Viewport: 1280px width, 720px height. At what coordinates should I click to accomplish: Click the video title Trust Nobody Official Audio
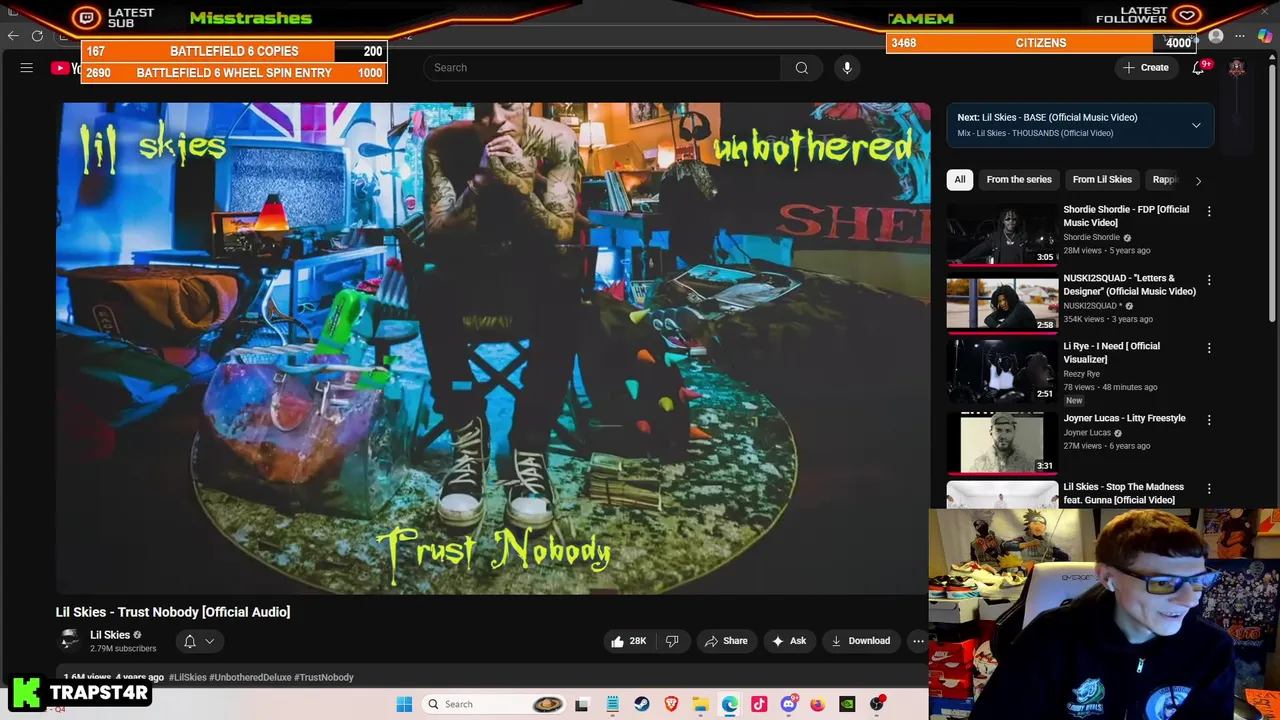tap(173, 612)
